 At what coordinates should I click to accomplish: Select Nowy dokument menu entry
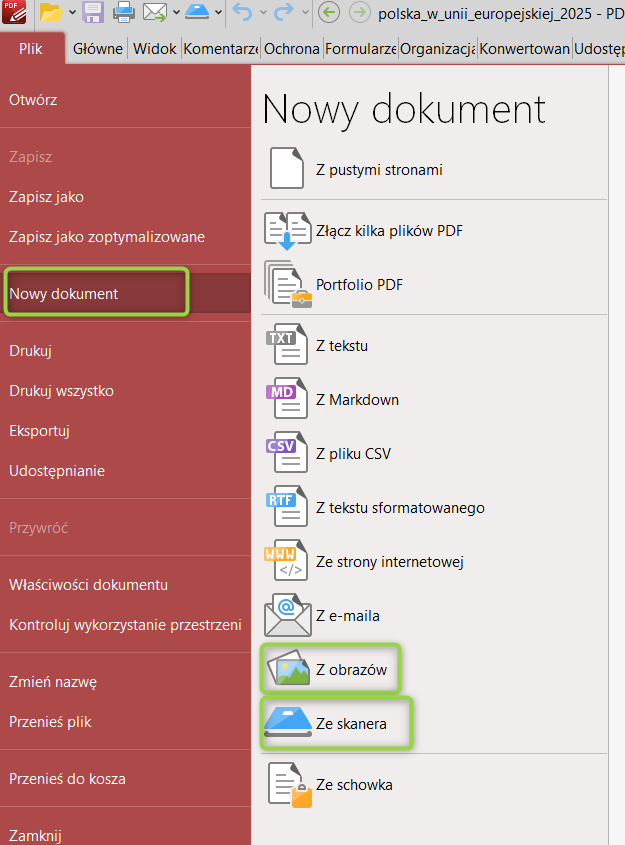(x=126, y=293)
